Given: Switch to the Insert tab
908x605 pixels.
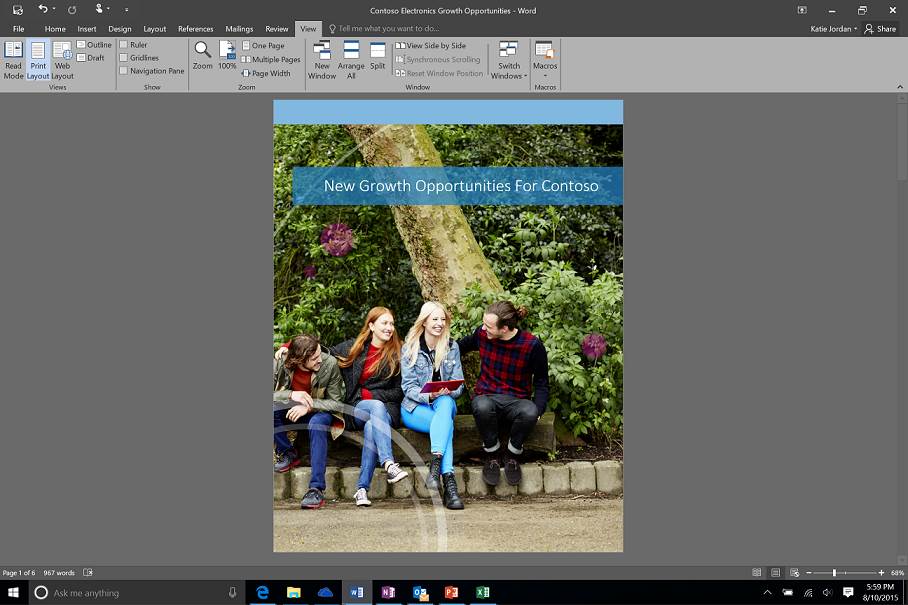Looking at the screenshot, I should point(87,29).
